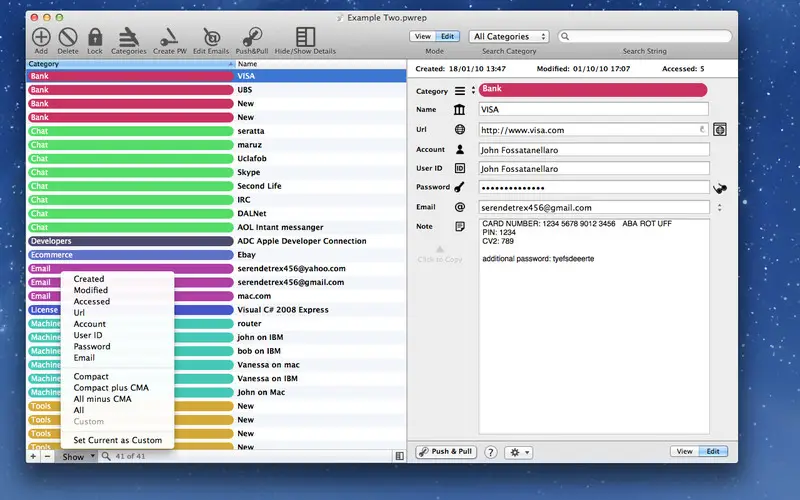Open the Edit Emails toolbar icon
Viewport: 800px width, 500px height.
211,37
